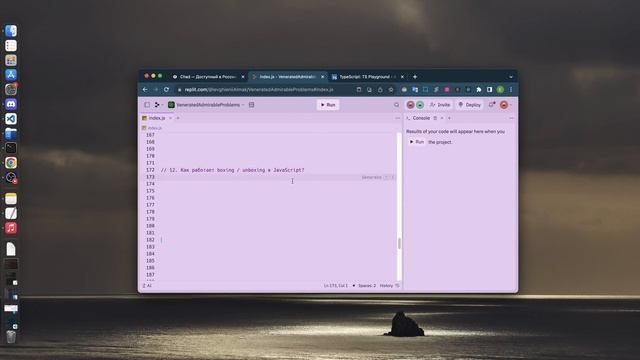Toggle the sidebar panel icon at the header's left
Screen dimensions: 640x360
pyautogui.click(x=147, y=105)
